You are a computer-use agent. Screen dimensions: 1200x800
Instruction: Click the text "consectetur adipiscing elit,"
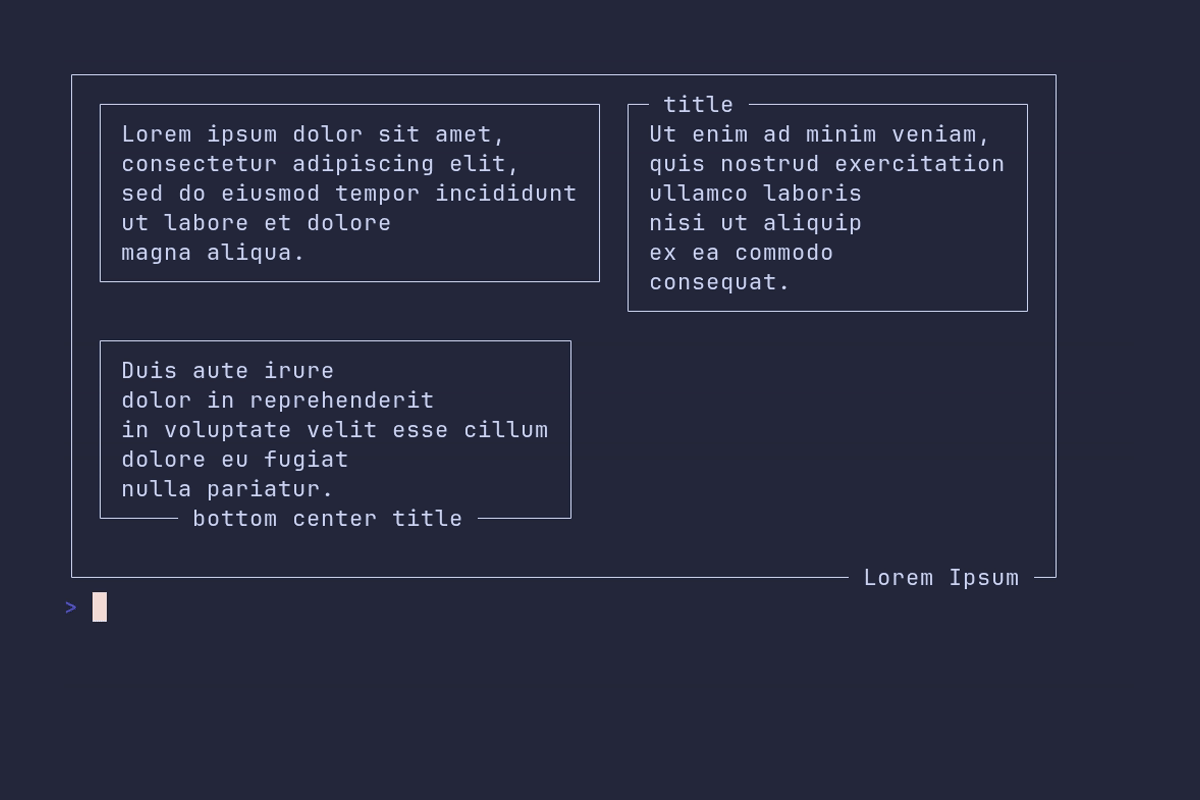pyautogui.click(x=321, y=163)
